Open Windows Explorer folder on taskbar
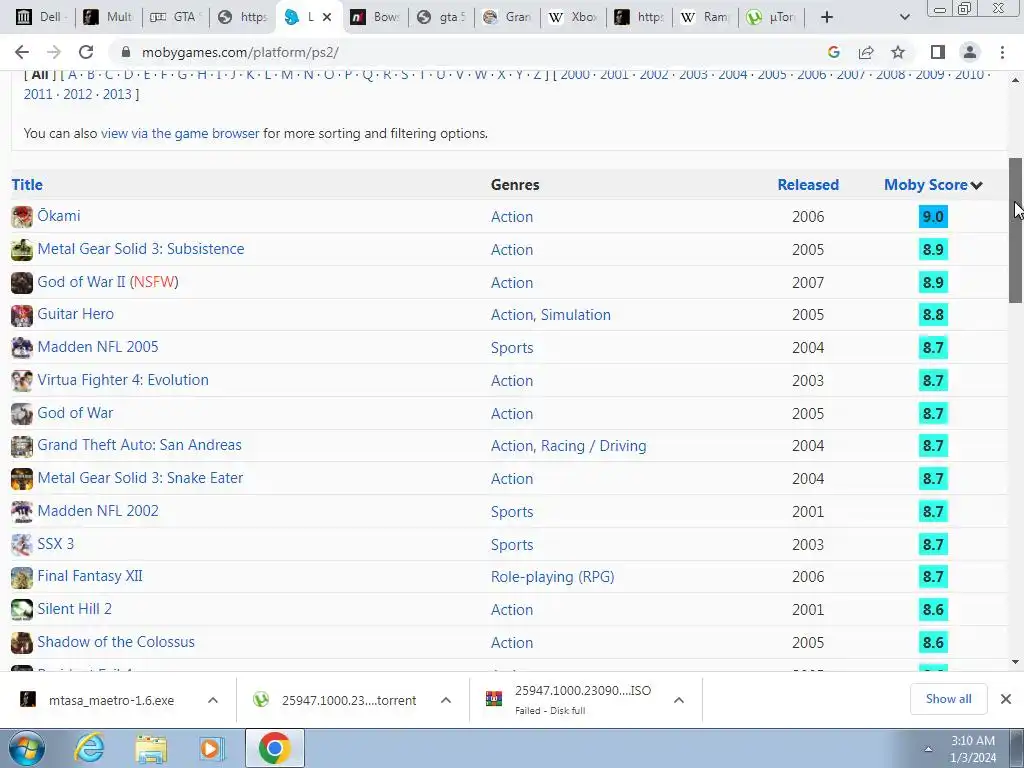Screen dimensions: 1024x768 click(x=151, y=748)
